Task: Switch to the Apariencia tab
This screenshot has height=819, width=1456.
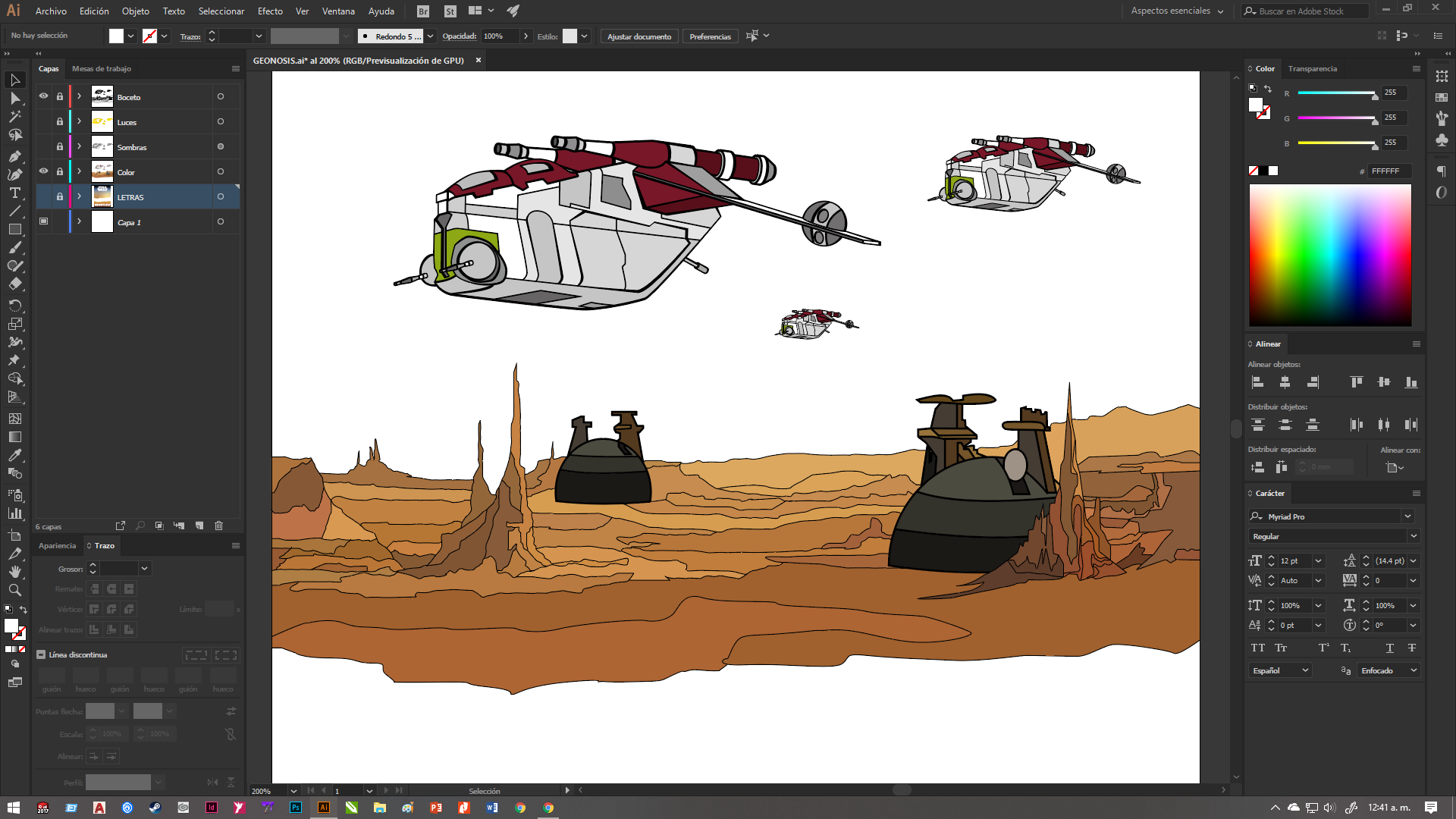Action: (x=58, y=545)
